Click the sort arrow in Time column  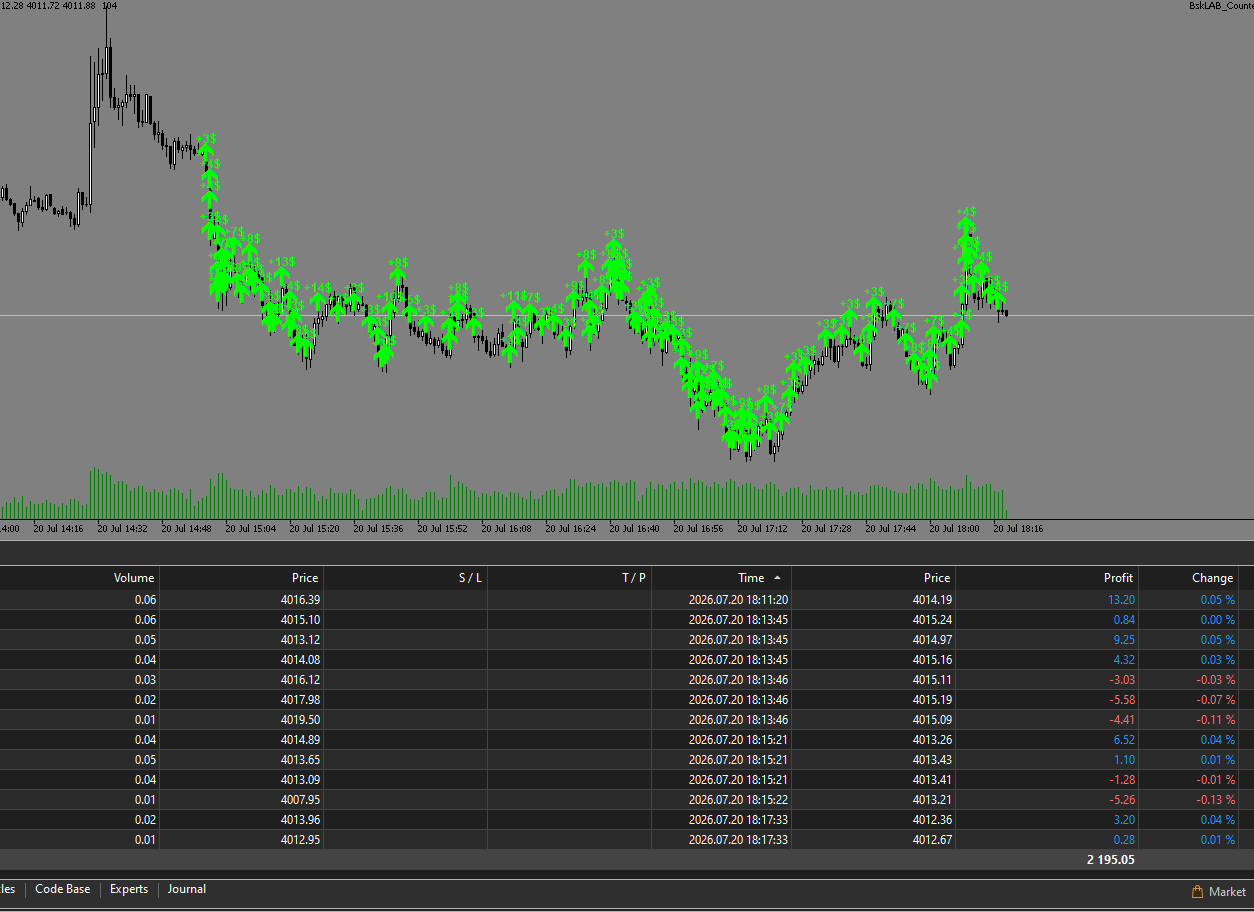point(777,578)
